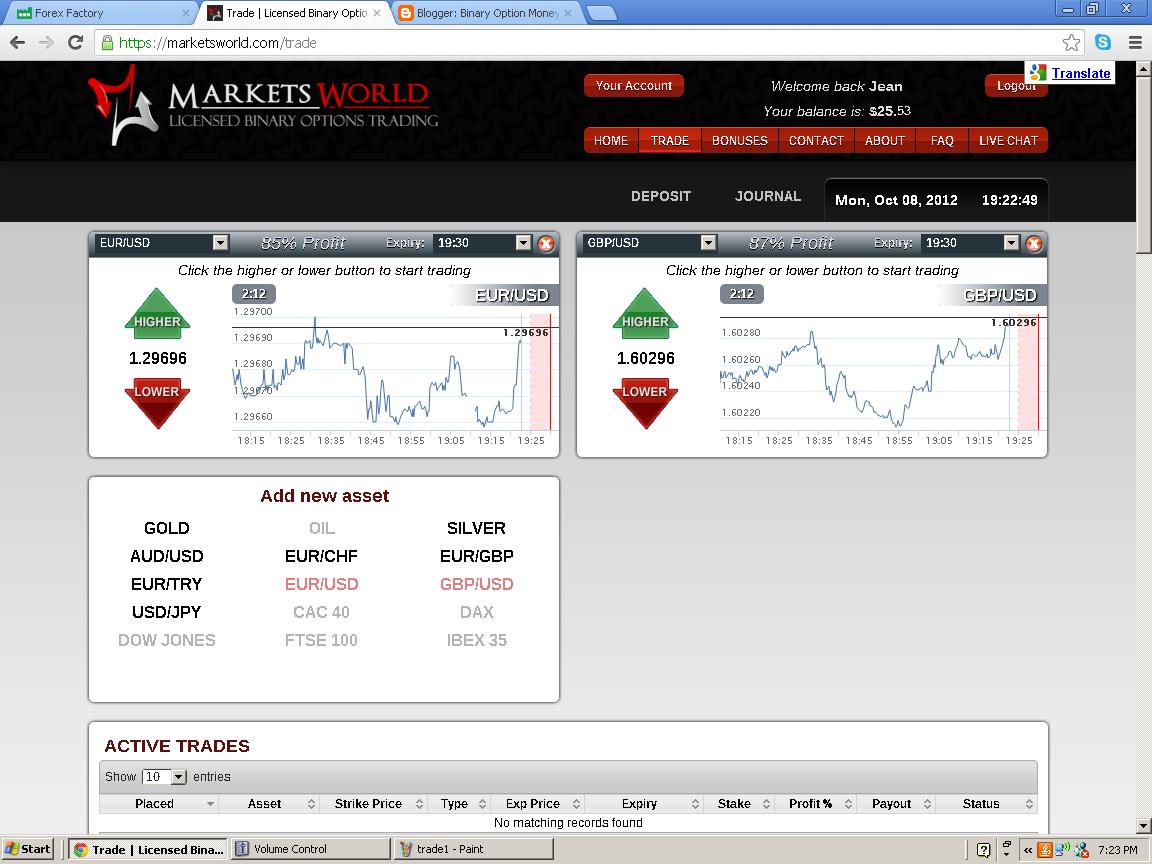
Task: Add AUD/USD as a new asset
Action: point(167,556)
